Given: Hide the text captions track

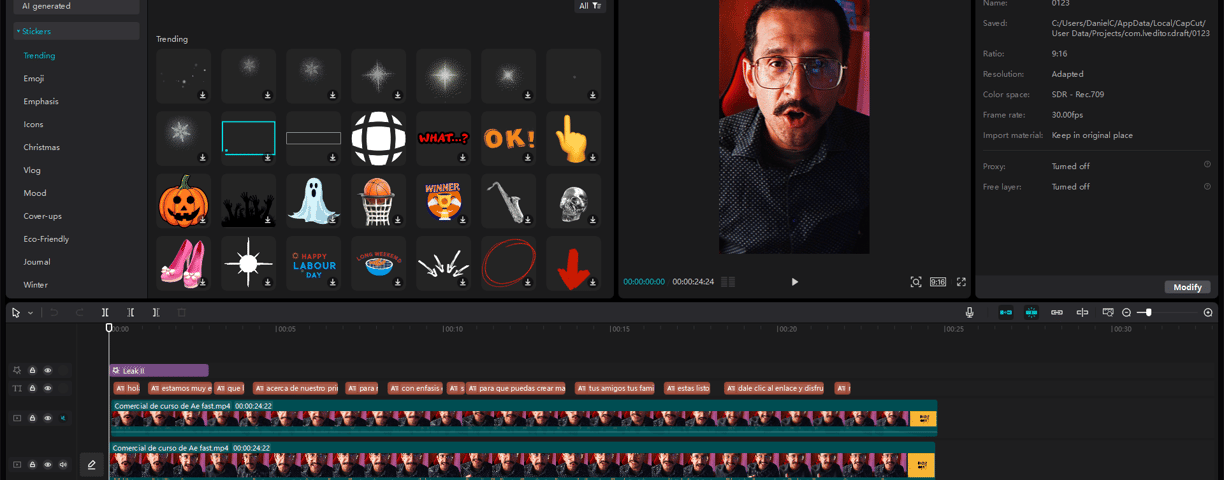Looking at the screenshot, I should click(47, 388).
